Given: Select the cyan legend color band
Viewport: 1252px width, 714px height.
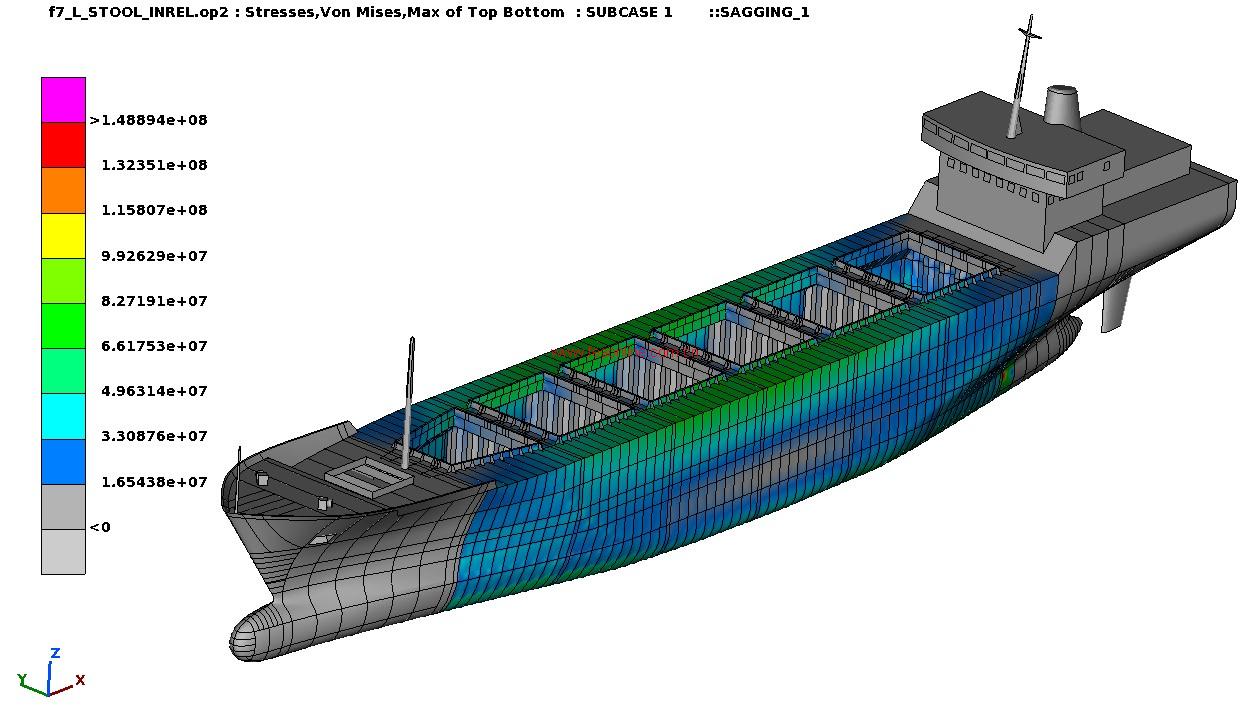Looking at the screenshot, I should [63, 416].
